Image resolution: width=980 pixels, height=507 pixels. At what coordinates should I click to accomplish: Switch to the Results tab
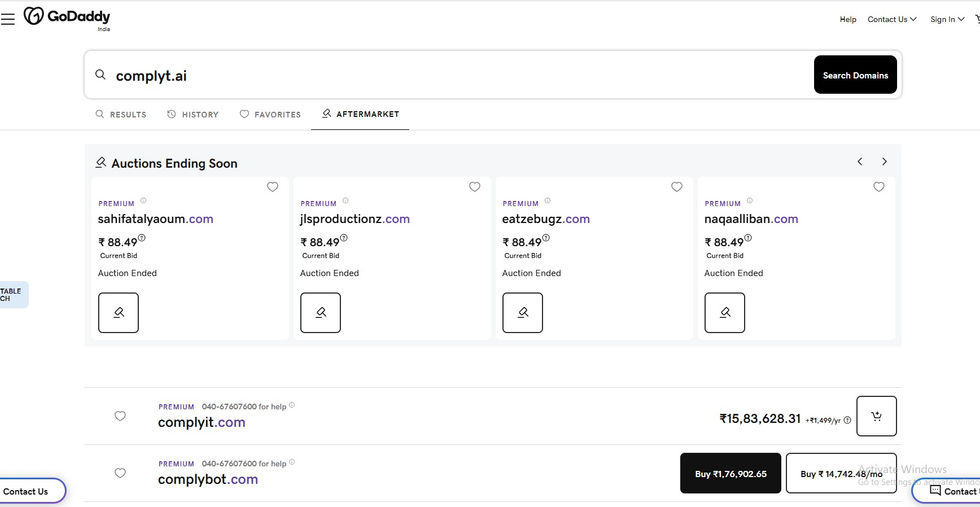[121, 115]
